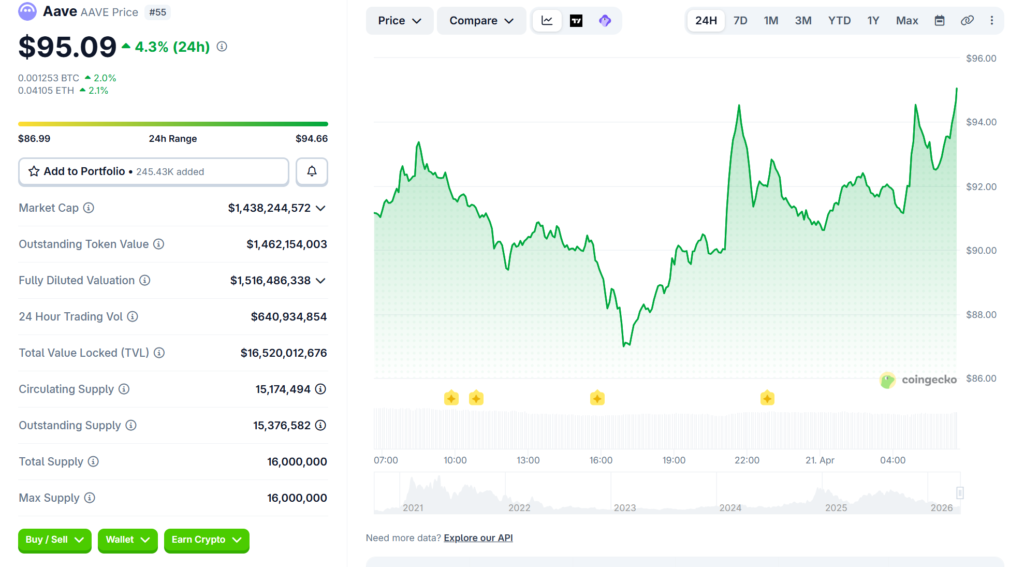
Task: Click the Add to Portfolio button
Action: coord(153,172)
